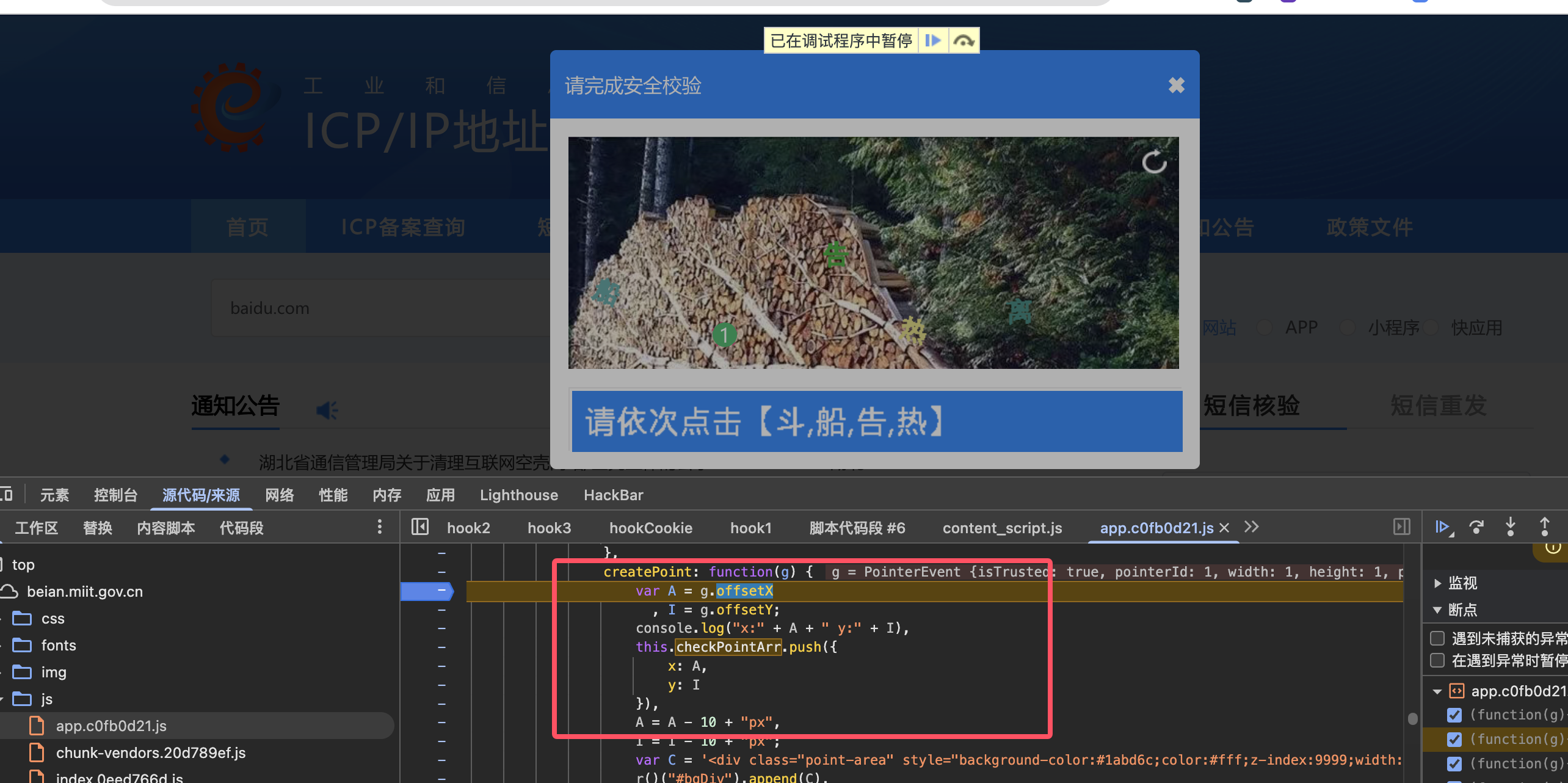The height and width of the screenshot is (783, 1568).
Task: Open chunk-vendors.20d789ef.js file
Action: pyautogui.click(x=150, y=753)
